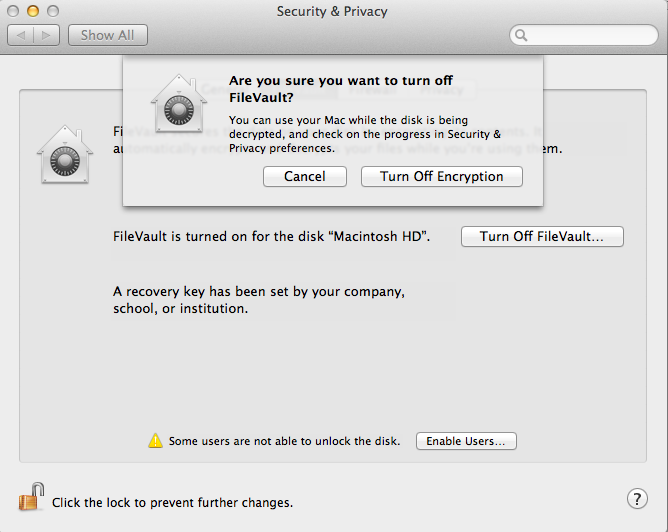Viewport: 668px width, 532px height.
Task: Zoom the window with the green button
Action: [51, 11]
